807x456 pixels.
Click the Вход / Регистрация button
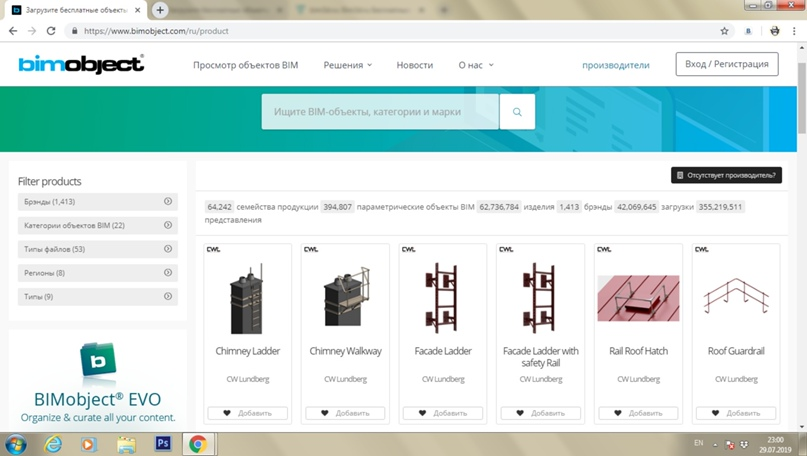pyautogui.click(x=727, y=64)
